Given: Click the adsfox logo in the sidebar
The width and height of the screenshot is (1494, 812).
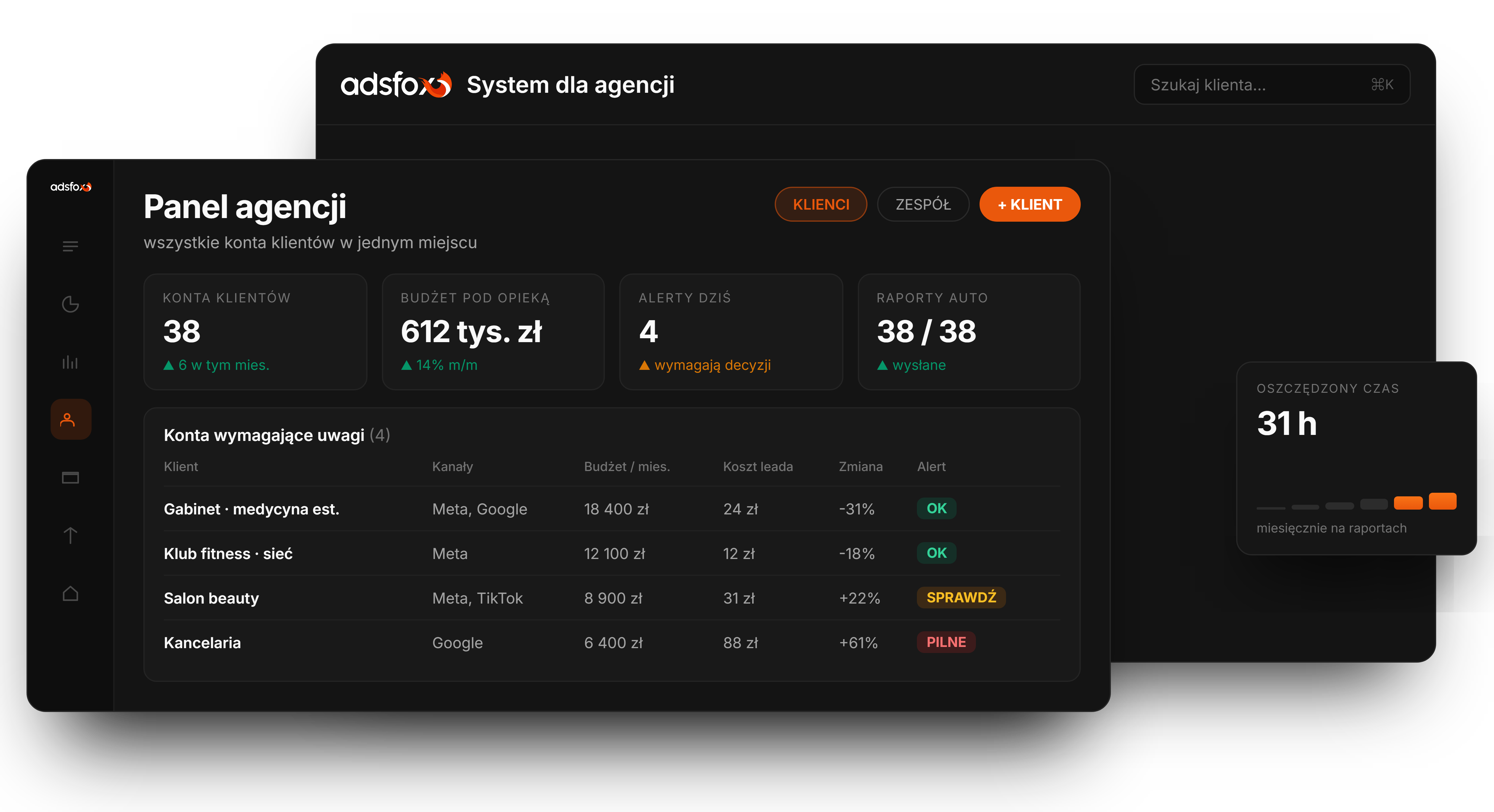Looking at the screenshot, I should 71,187.
